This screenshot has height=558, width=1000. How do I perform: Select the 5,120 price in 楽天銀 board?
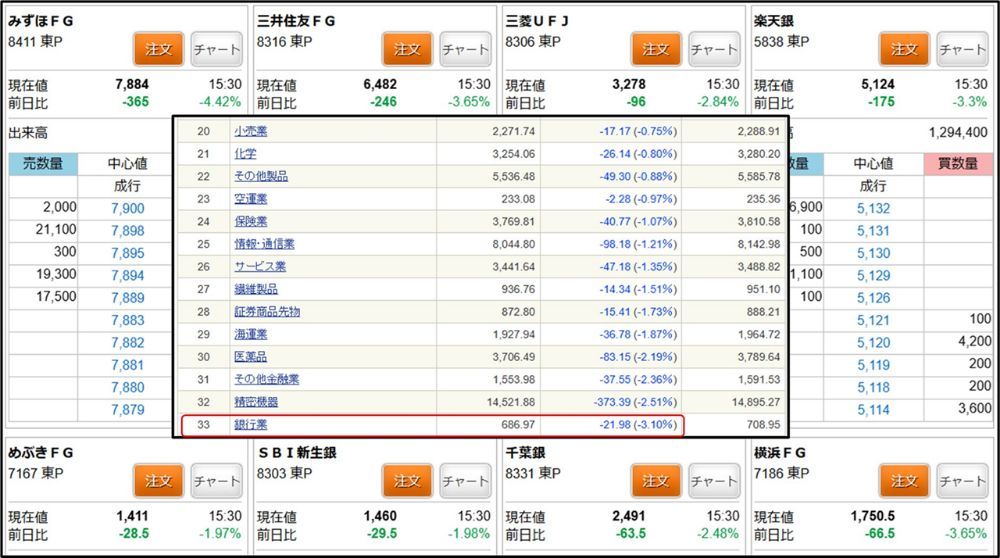[873, 342]
